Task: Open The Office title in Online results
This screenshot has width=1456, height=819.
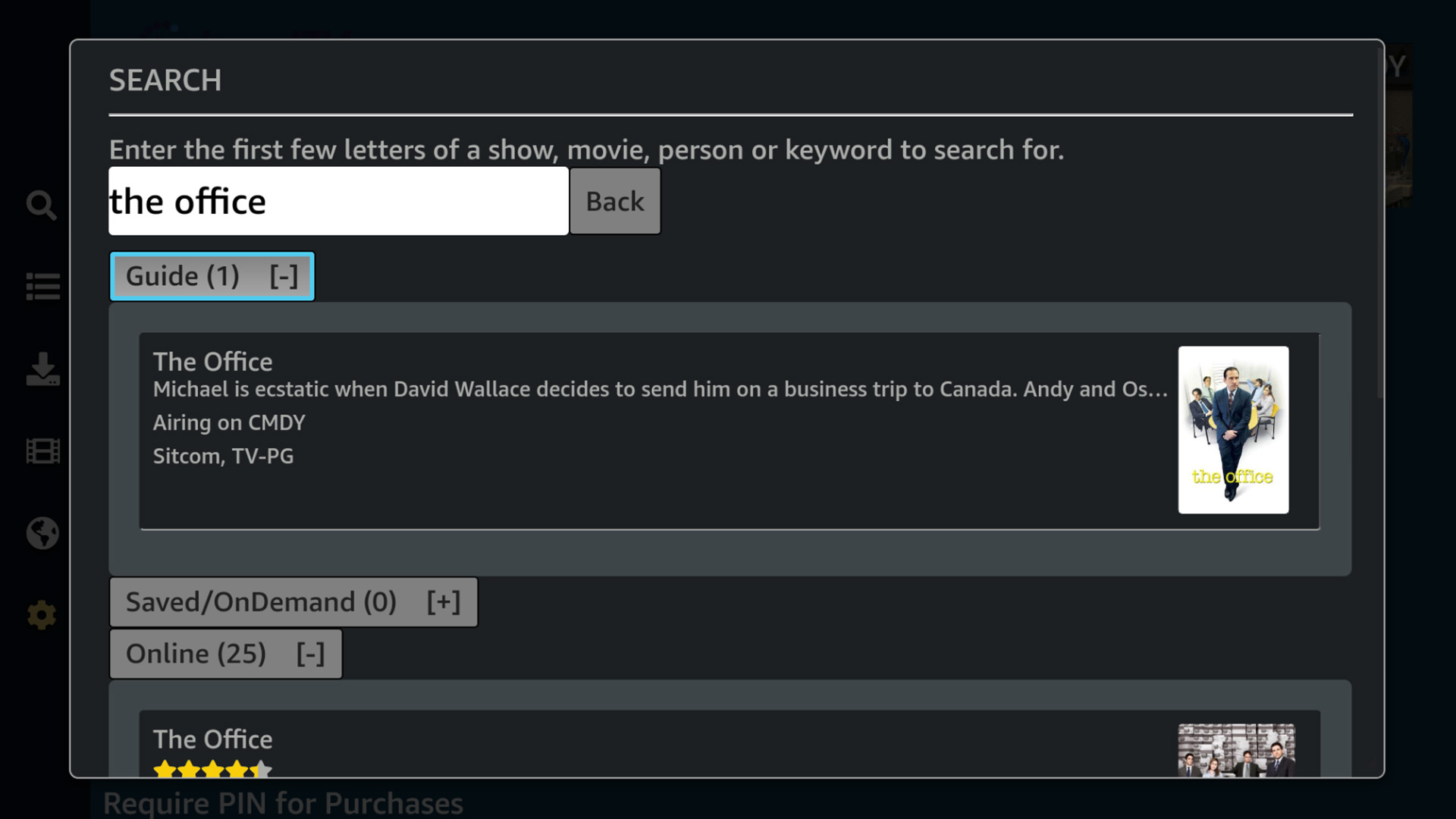Action: click(x=212, y=739)
